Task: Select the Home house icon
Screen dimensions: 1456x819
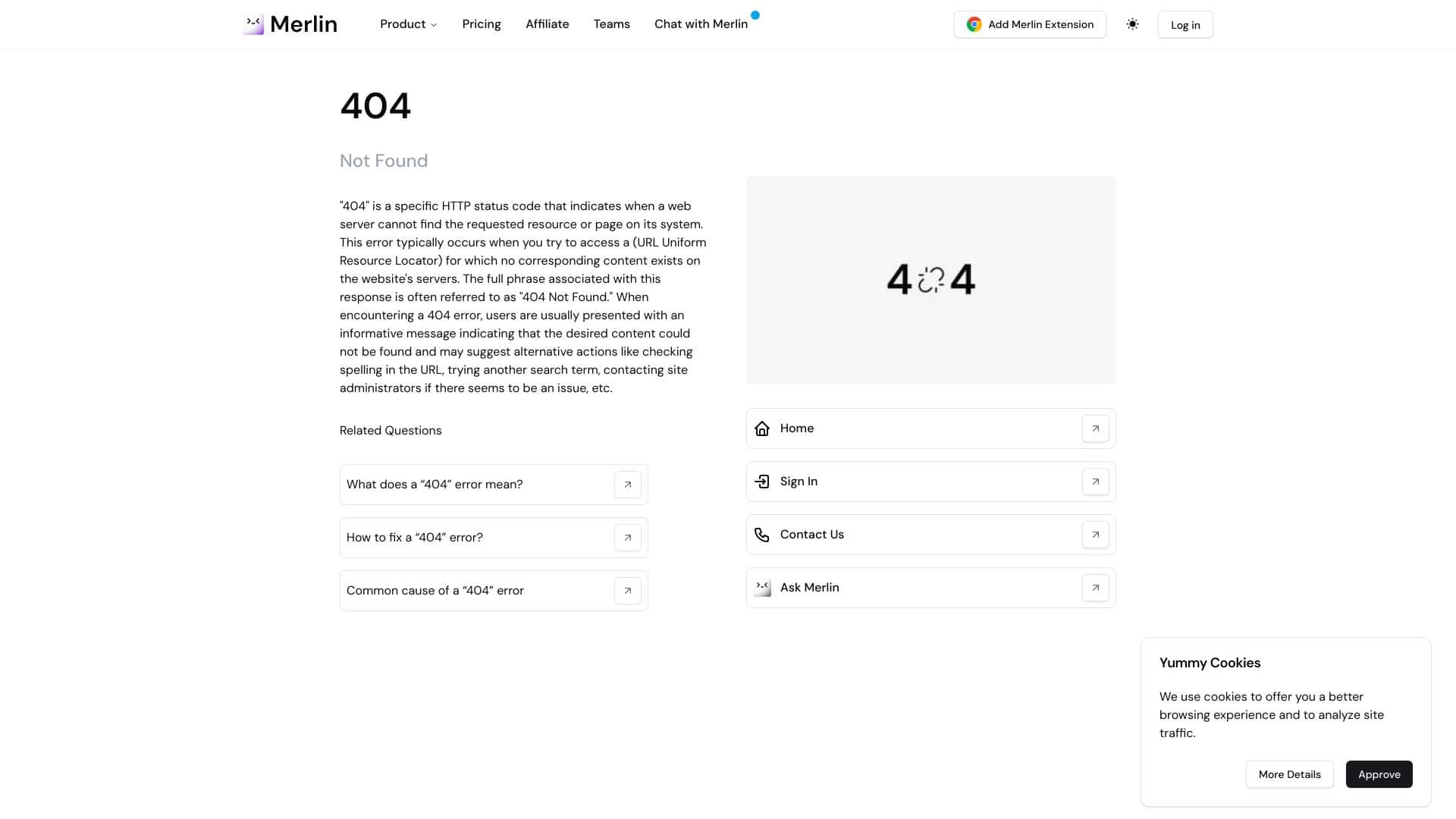Action: point(762,428)
